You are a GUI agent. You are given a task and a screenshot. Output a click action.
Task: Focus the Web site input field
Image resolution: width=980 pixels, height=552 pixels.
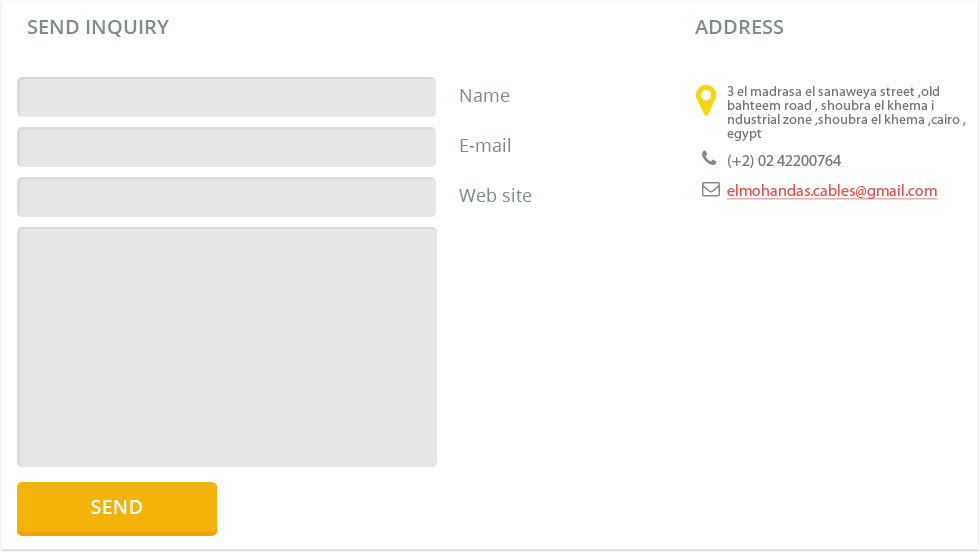[x=226, y=197]
